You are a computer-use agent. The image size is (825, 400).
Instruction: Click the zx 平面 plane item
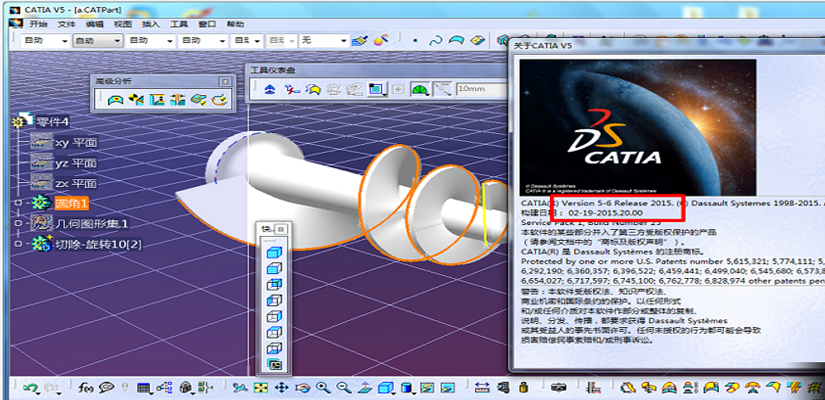point(75,183)
